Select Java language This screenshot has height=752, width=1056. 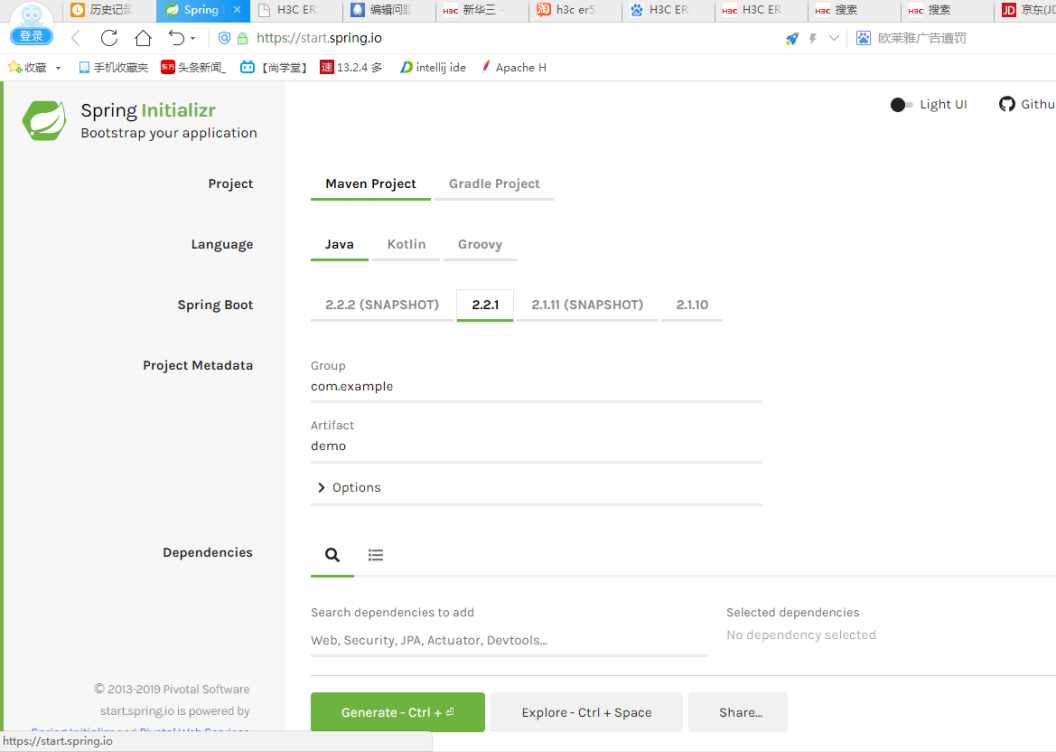pos(339,244)
